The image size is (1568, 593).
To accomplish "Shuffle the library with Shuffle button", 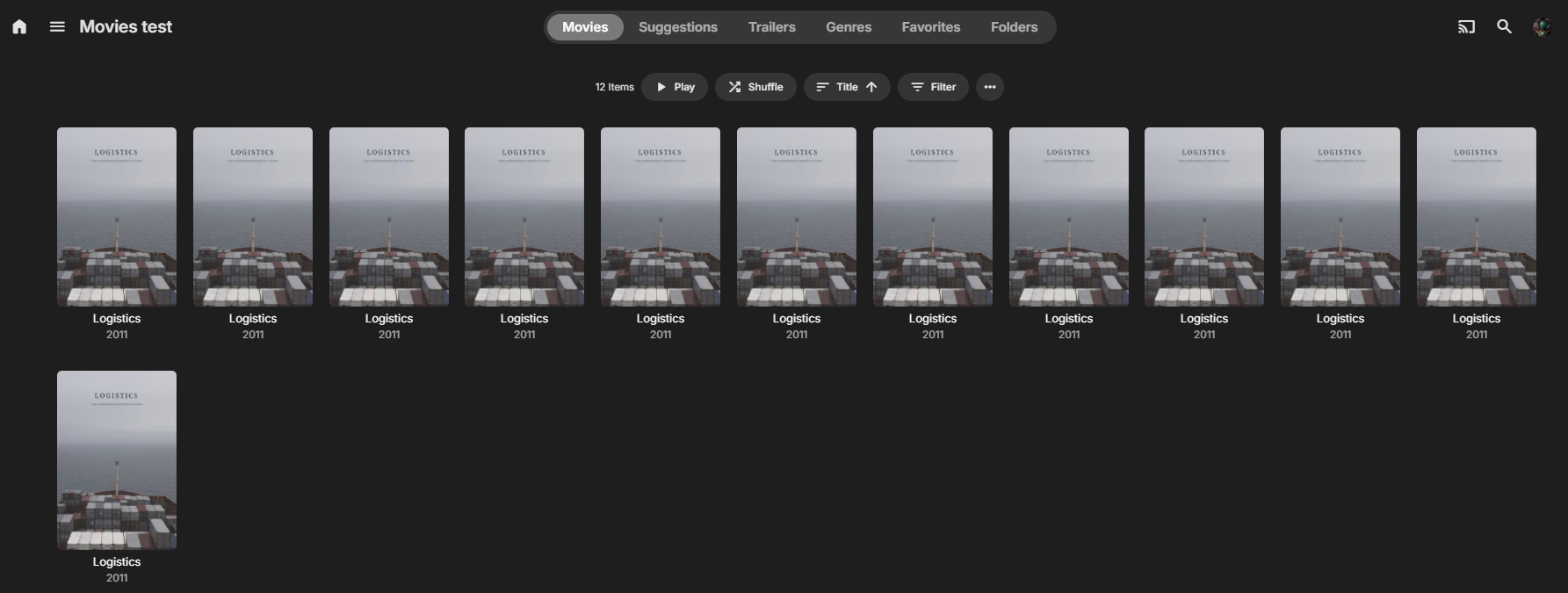I will point(755,87).
